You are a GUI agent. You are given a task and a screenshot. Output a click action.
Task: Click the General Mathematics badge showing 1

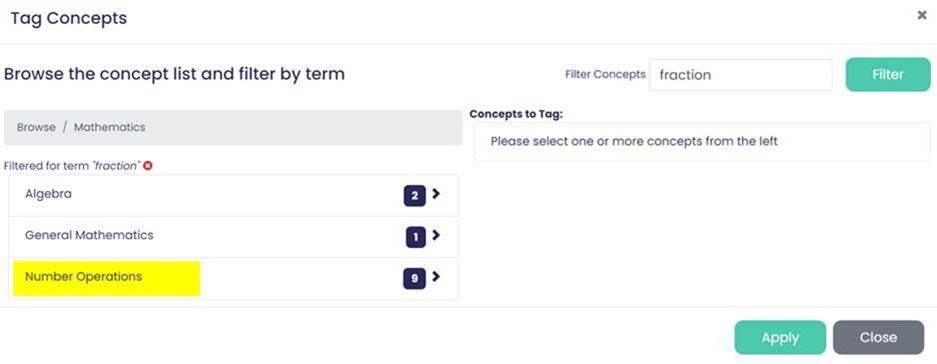click(x=415, y=238)
